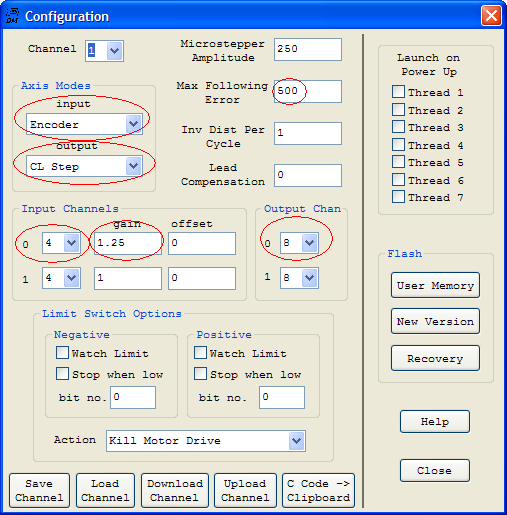Enable Thread 1 launch on power up
507x515 pixels.
398,92
